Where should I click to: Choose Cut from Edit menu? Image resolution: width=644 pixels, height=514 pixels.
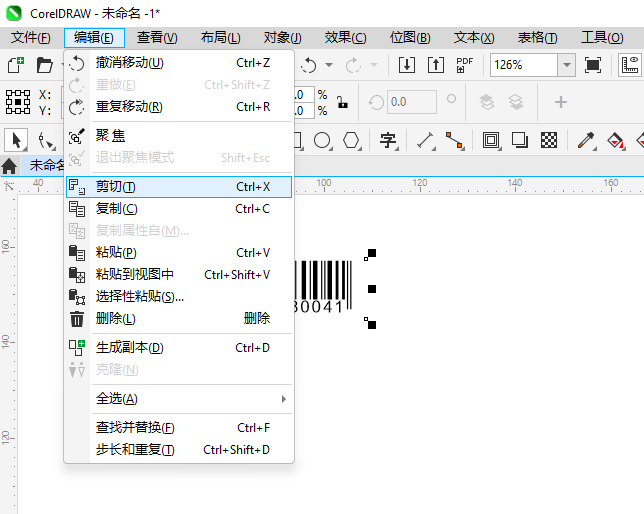(x=179, y=187)
